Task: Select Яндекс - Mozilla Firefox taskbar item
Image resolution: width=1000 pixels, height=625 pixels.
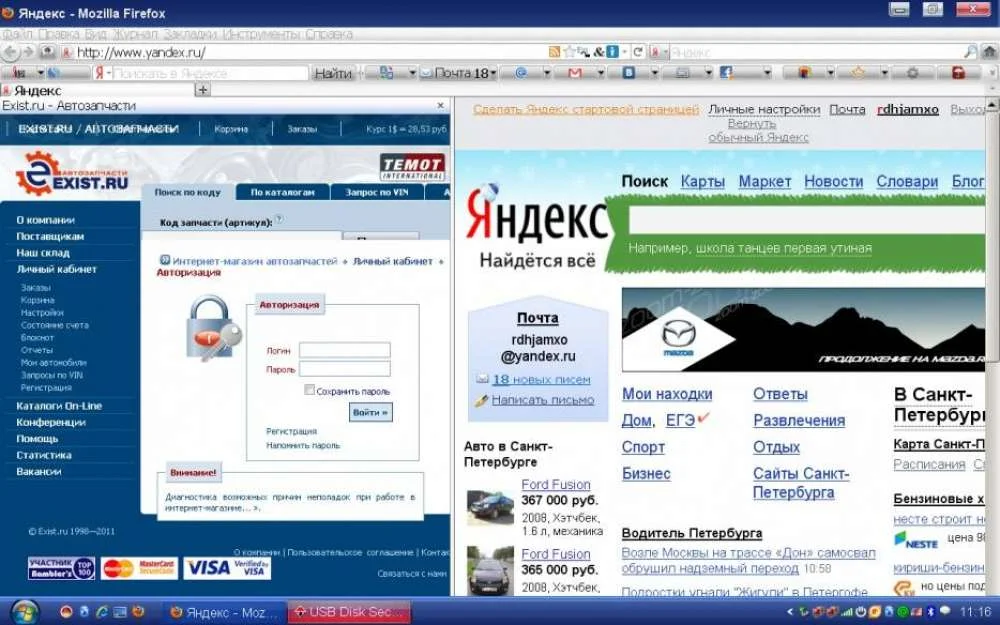Action: tap(224, 612)
